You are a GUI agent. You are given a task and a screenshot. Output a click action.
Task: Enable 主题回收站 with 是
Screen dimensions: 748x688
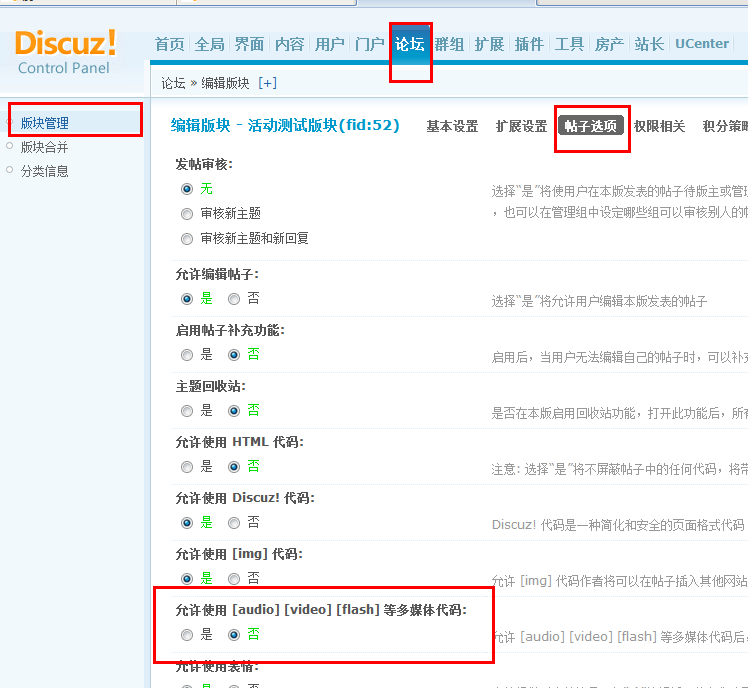click(x=187, y=411)
